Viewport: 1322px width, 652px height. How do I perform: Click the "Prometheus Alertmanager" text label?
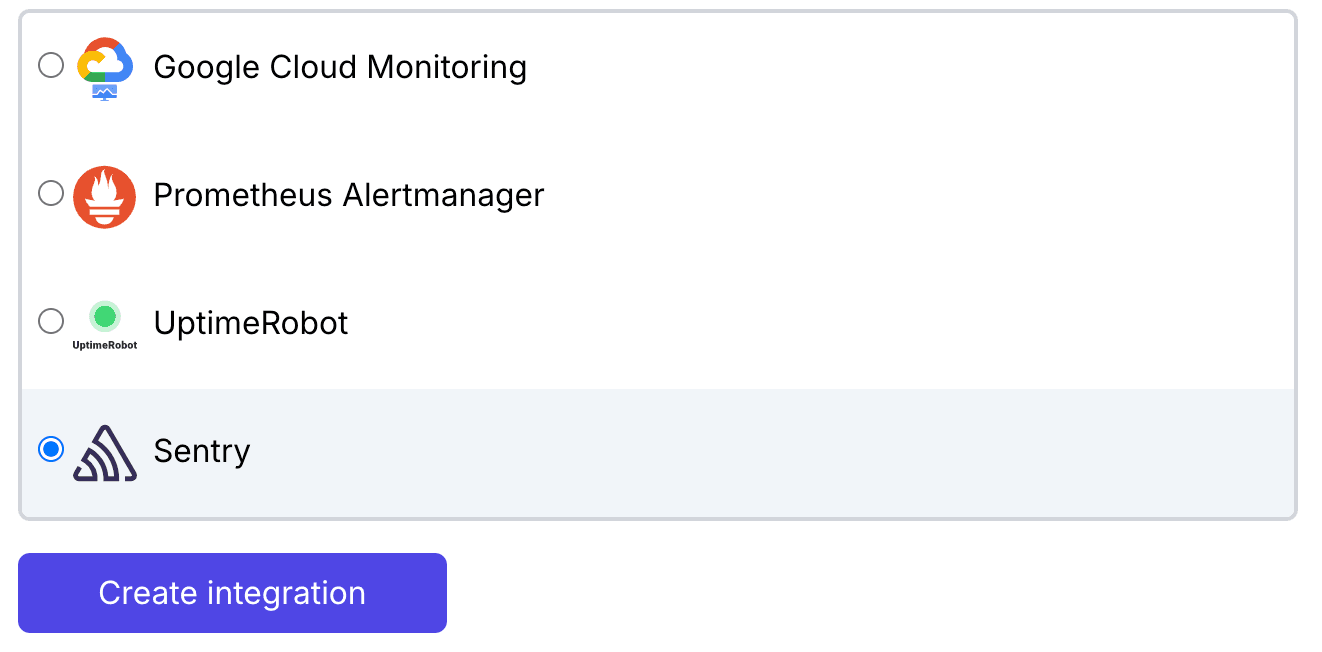pyautogui.click(x=349, y=195)
